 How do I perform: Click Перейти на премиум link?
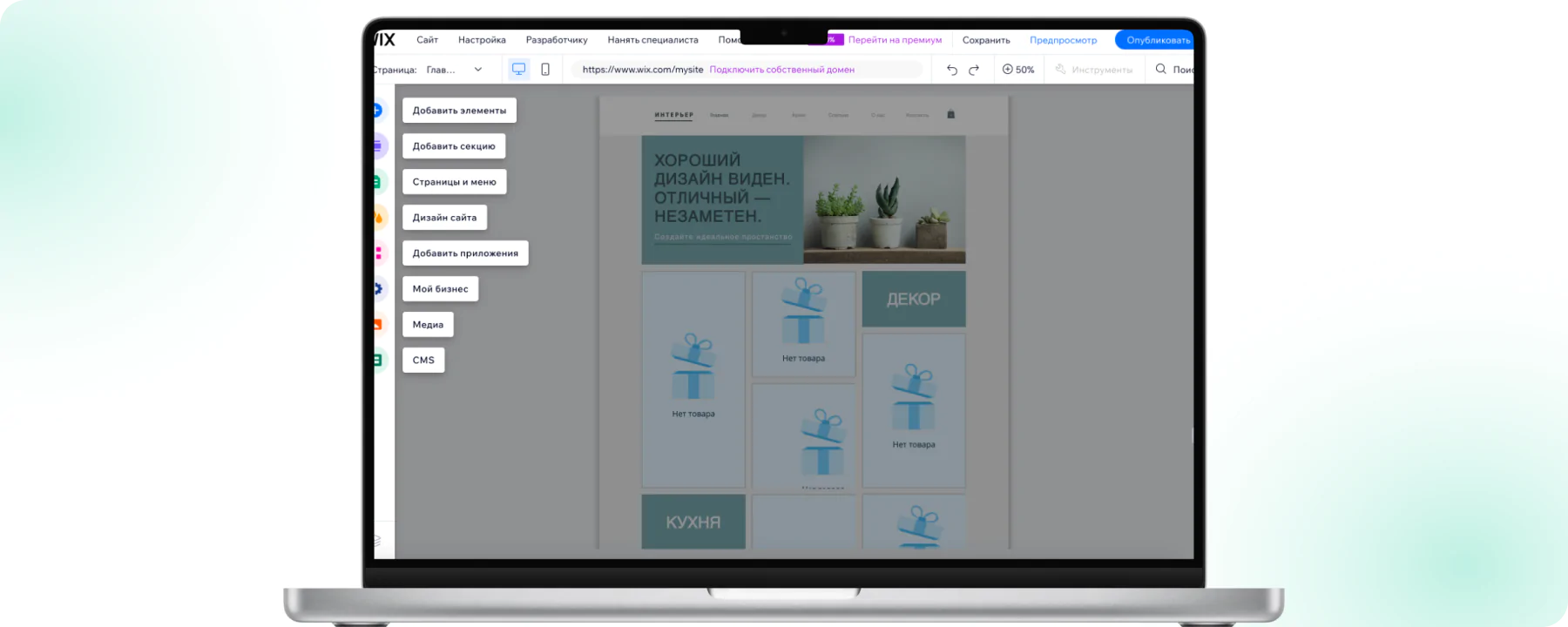(895, 40)
